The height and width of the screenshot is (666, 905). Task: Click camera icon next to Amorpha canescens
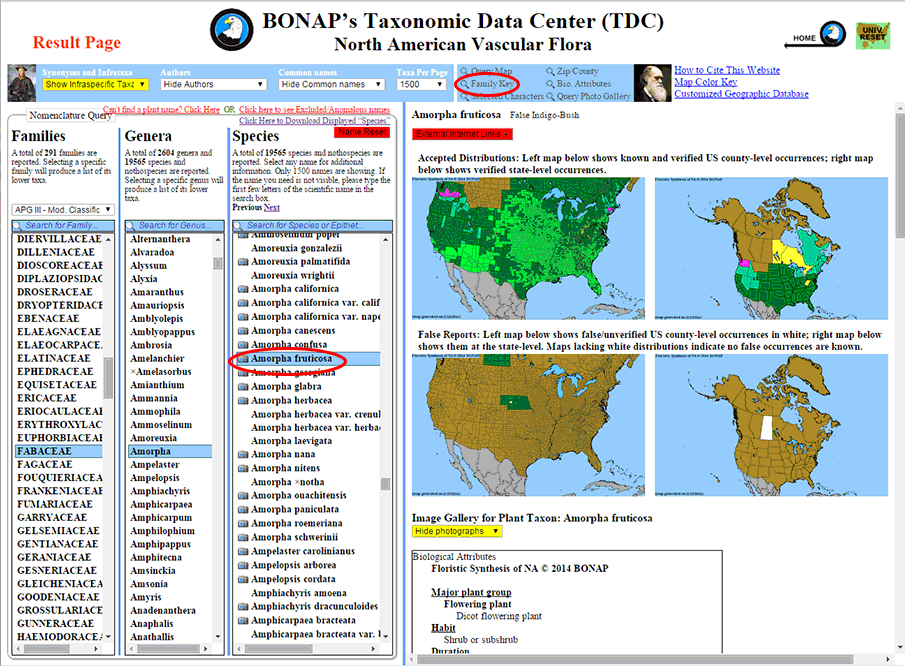pyautogui.click(x=243, y=331)
